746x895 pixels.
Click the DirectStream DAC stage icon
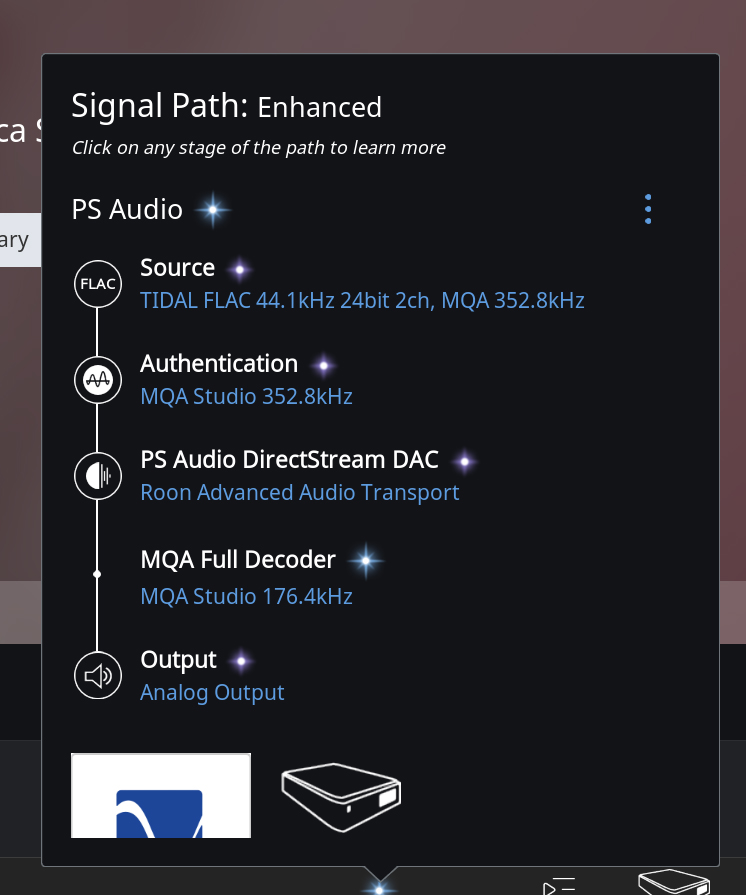pos(97,476)
